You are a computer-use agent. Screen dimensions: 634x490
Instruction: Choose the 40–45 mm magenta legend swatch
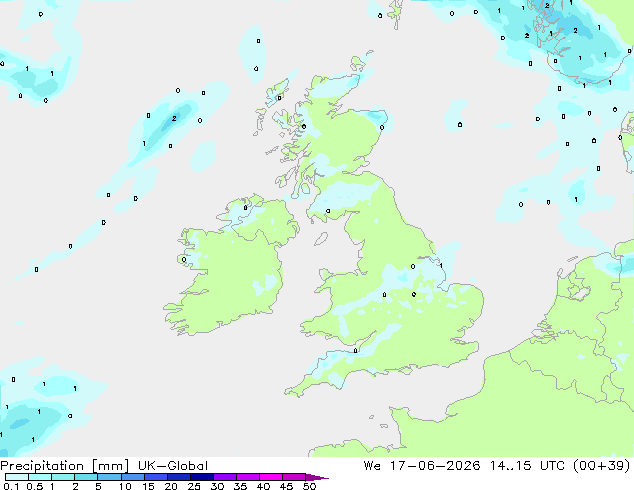pyautogui.click(x=271, y=477)
